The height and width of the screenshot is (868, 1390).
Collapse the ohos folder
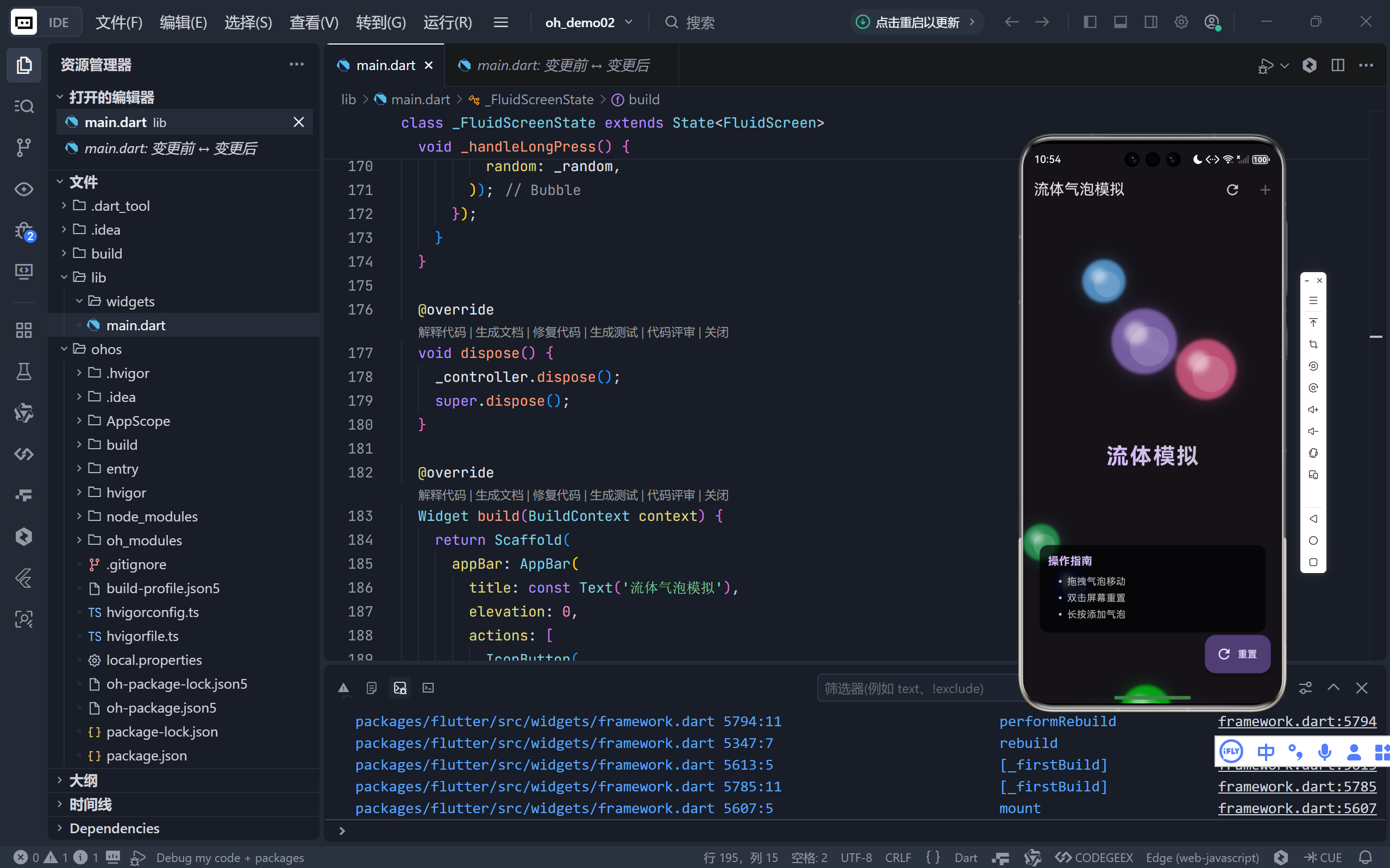click(x=106, y=349)
